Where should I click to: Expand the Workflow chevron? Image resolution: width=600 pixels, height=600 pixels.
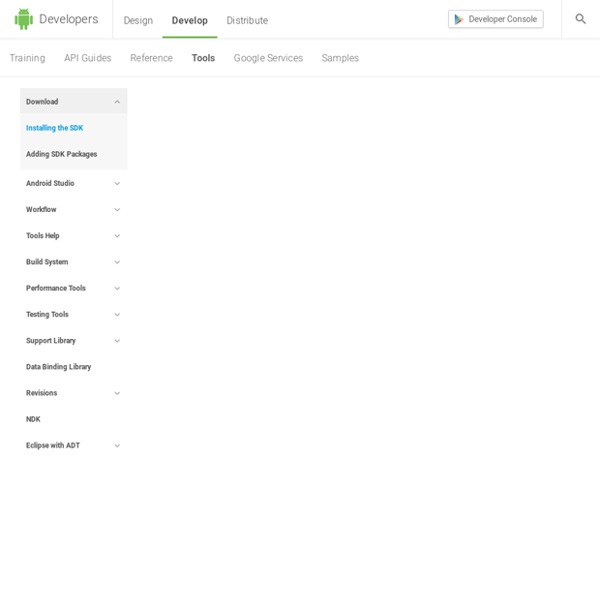coord(117,210)
